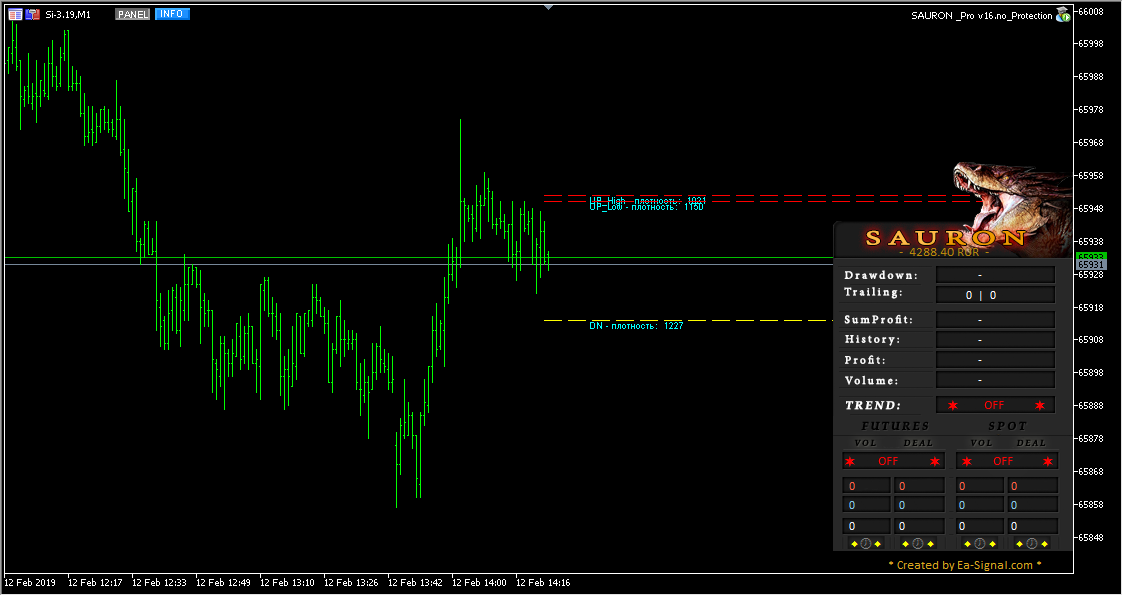Click blue 0 field in Futures VOL column
Screen dimensions: 1123x596
pos(867,505)
